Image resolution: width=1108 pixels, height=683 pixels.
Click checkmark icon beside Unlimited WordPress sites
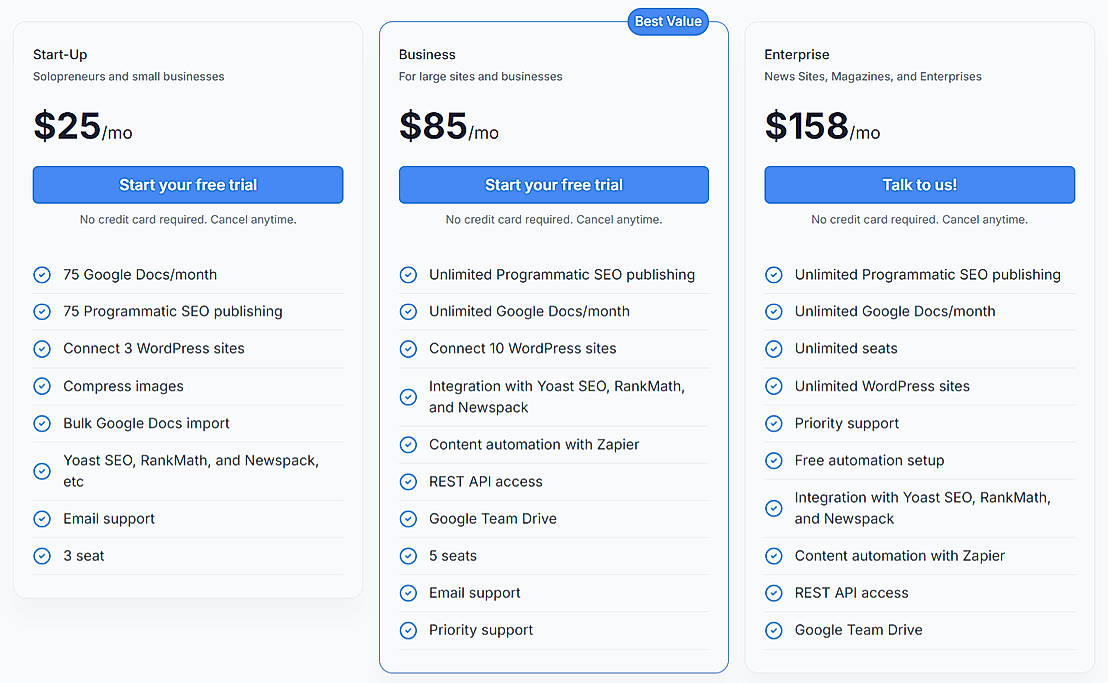point(774,386)
